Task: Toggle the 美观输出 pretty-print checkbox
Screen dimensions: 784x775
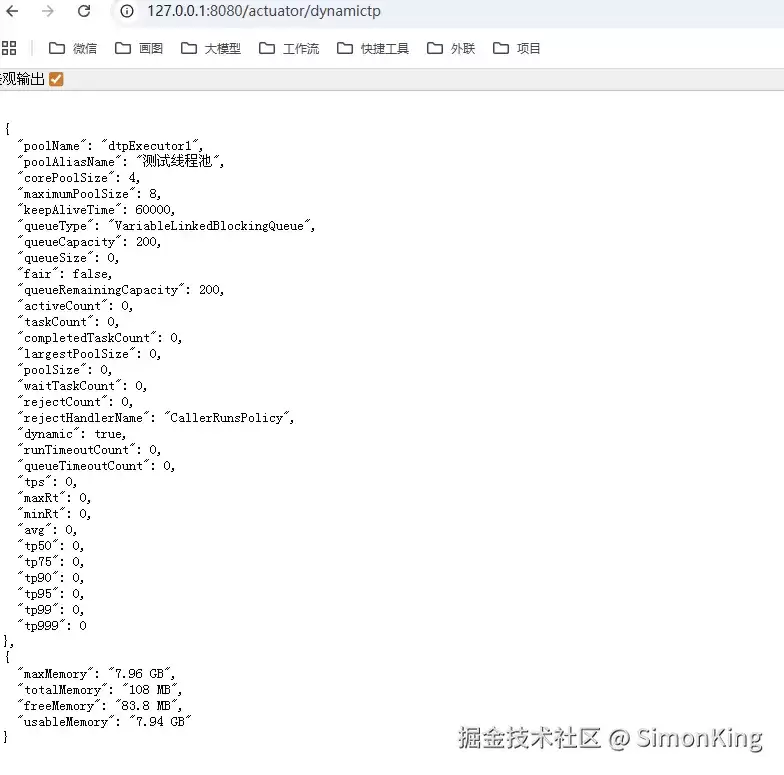Action: [x=56, y=79]
